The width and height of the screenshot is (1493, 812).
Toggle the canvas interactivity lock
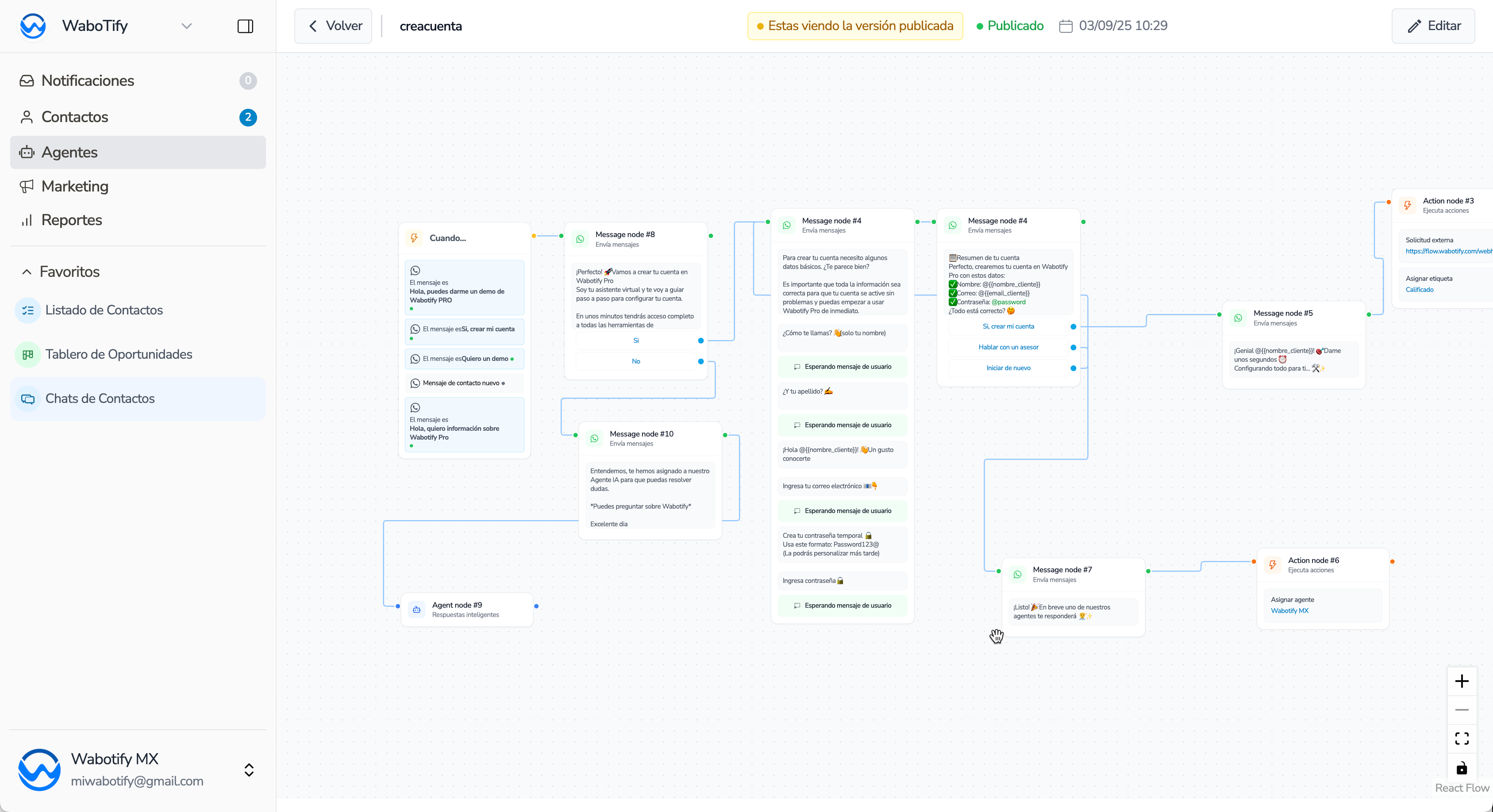(1462, 767)
